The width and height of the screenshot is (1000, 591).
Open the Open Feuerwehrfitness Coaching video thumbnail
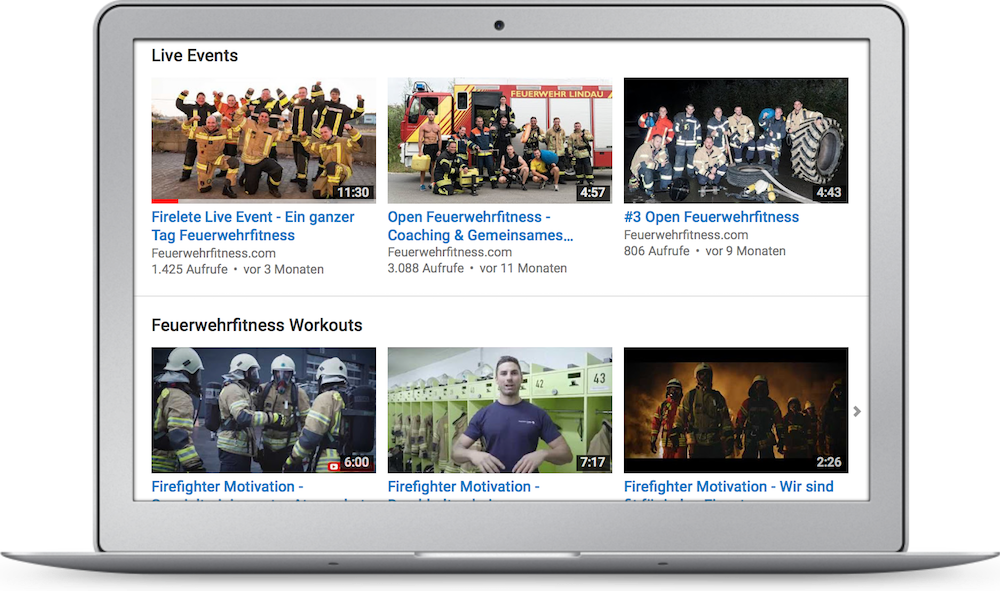coord(500,140)
